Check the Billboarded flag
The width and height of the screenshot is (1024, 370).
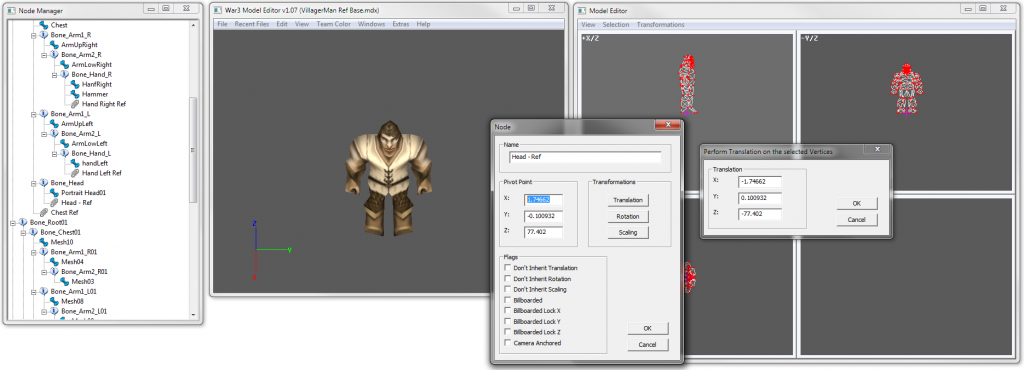point(507,300)
